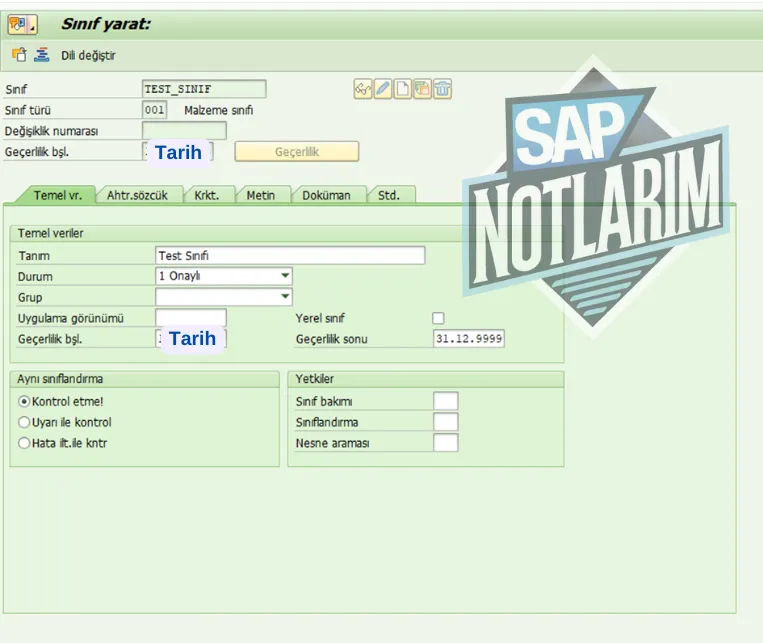Open the Doküman tab
This screenshot has height=643, width=763.
(x=327, y=195)
